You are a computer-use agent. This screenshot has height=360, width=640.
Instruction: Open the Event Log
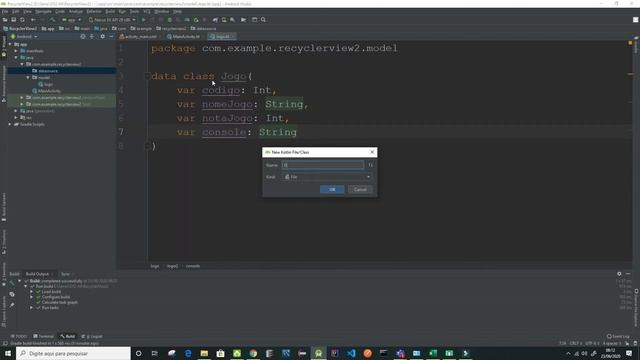pyautogui.click(x=618, y=336)
